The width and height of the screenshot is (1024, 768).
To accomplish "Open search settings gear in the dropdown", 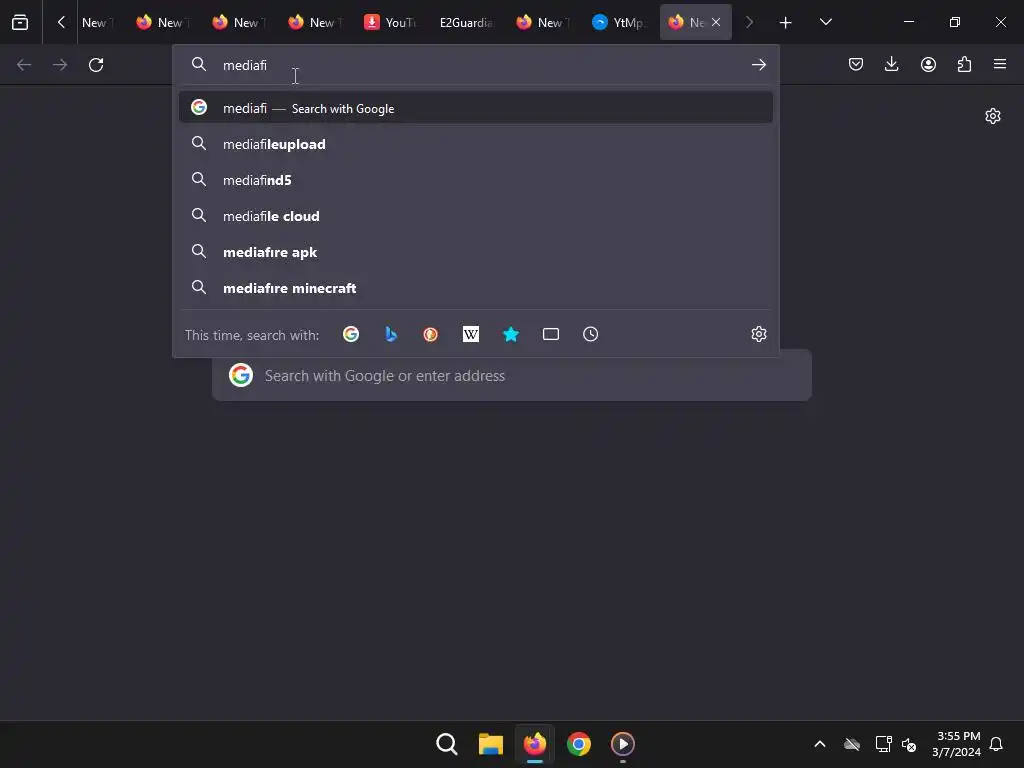I will point(758,334).
